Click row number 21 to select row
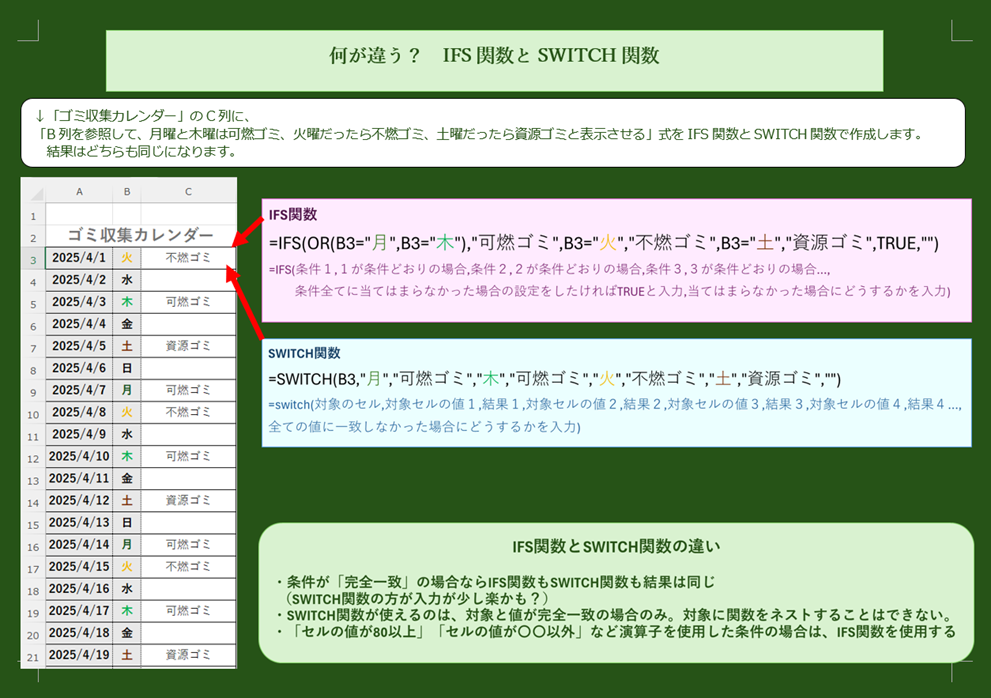Screen dimensions: 991x698 33,654
